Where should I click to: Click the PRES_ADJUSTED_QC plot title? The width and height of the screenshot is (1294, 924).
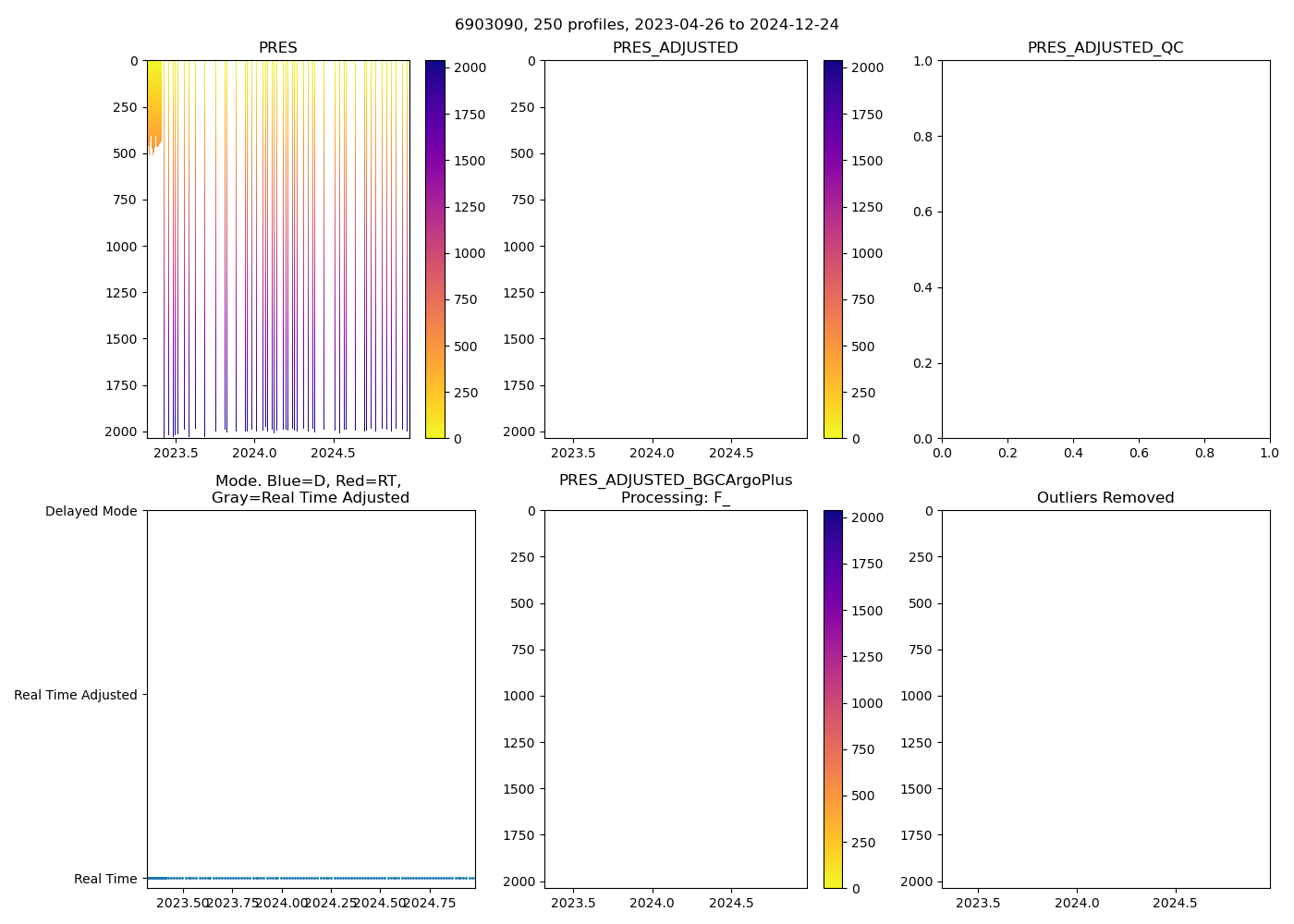point(1105,48)
